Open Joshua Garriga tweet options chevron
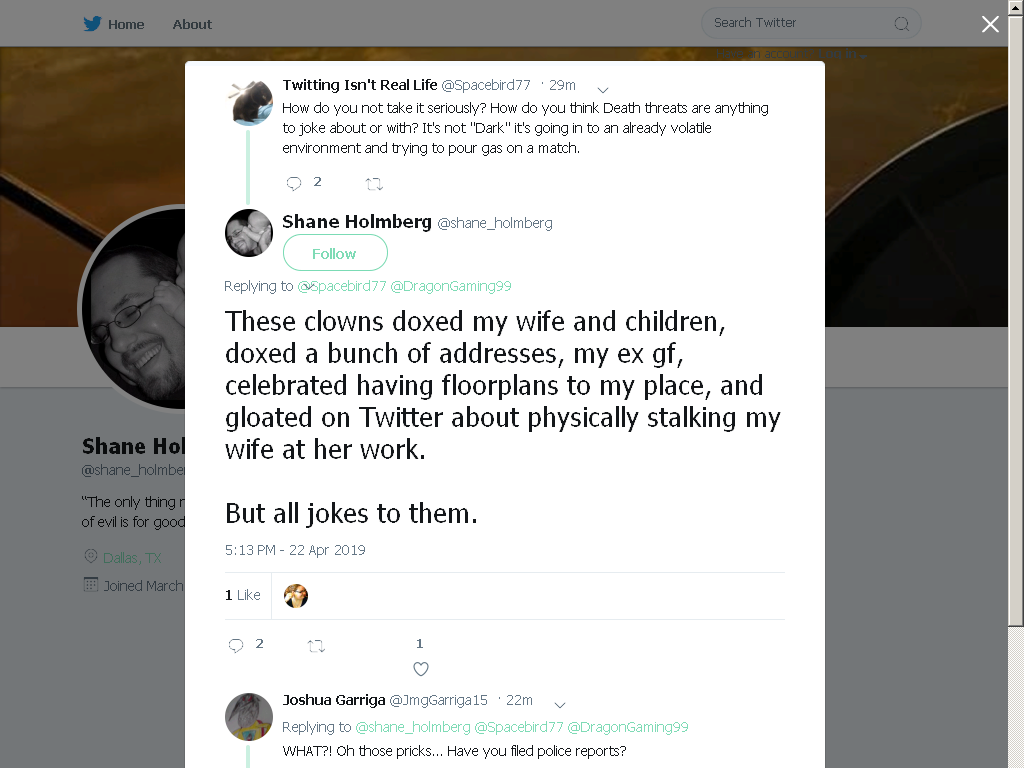Screen dimensions: 1024x768 click(560, 705)
